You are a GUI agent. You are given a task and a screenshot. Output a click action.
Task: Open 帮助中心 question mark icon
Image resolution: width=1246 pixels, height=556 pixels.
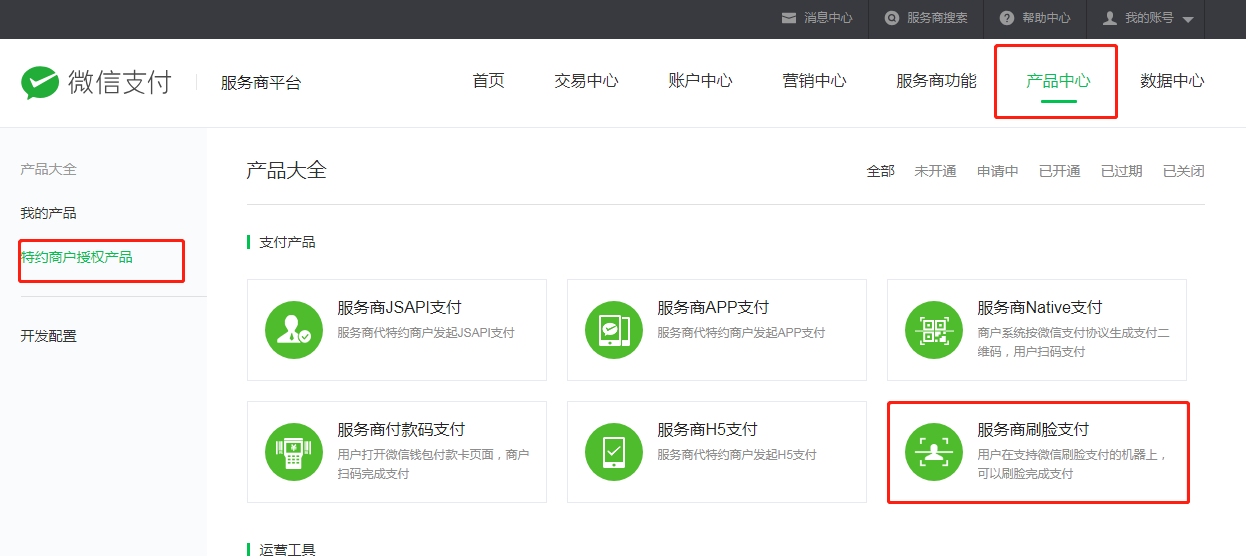pos(1006,18)
